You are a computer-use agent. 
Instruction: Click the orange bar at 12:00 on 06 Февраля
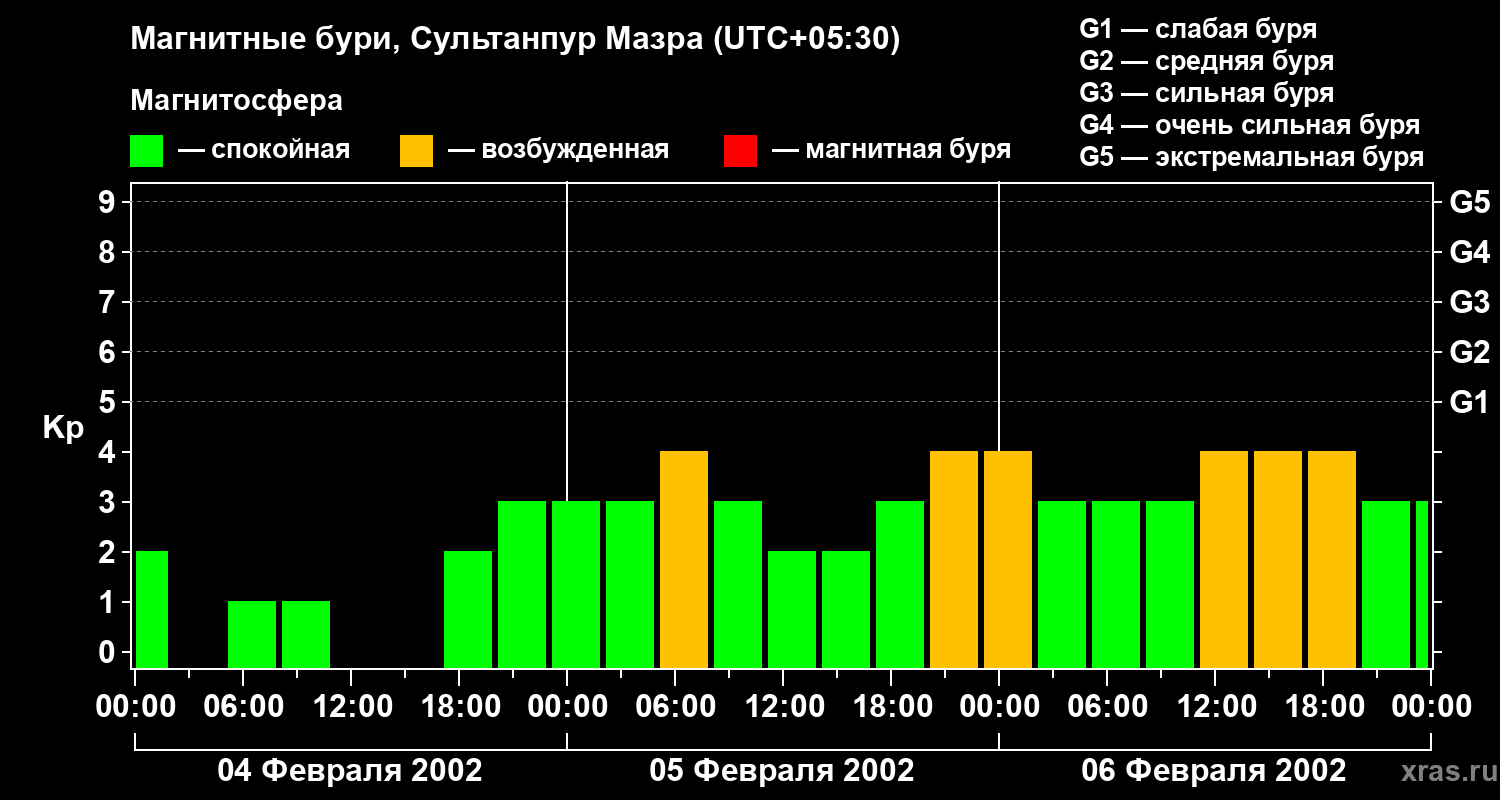(x=1224, y=559)
